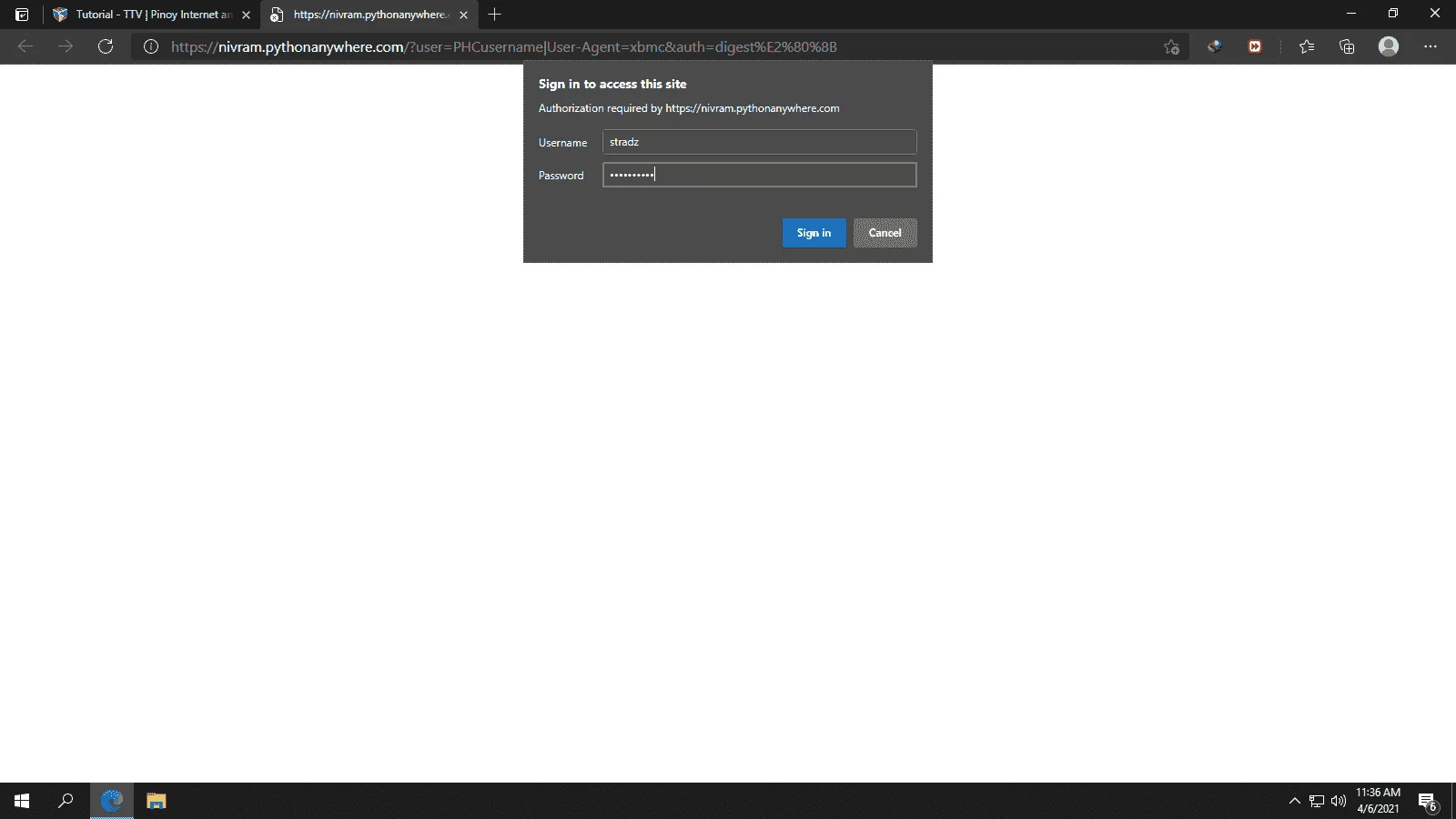Click the dark extension icon beside favorites star
Image resolution: width=1456 pixels, height=819 pixels.
click(1214, 46)
